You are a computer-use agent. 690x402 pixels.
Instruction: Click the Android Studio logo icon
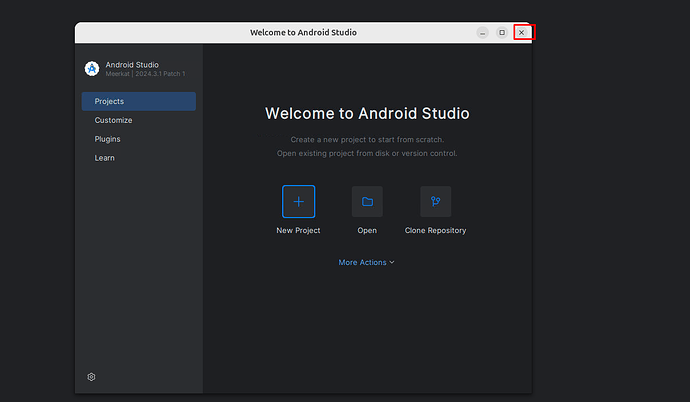click(92, 69)
